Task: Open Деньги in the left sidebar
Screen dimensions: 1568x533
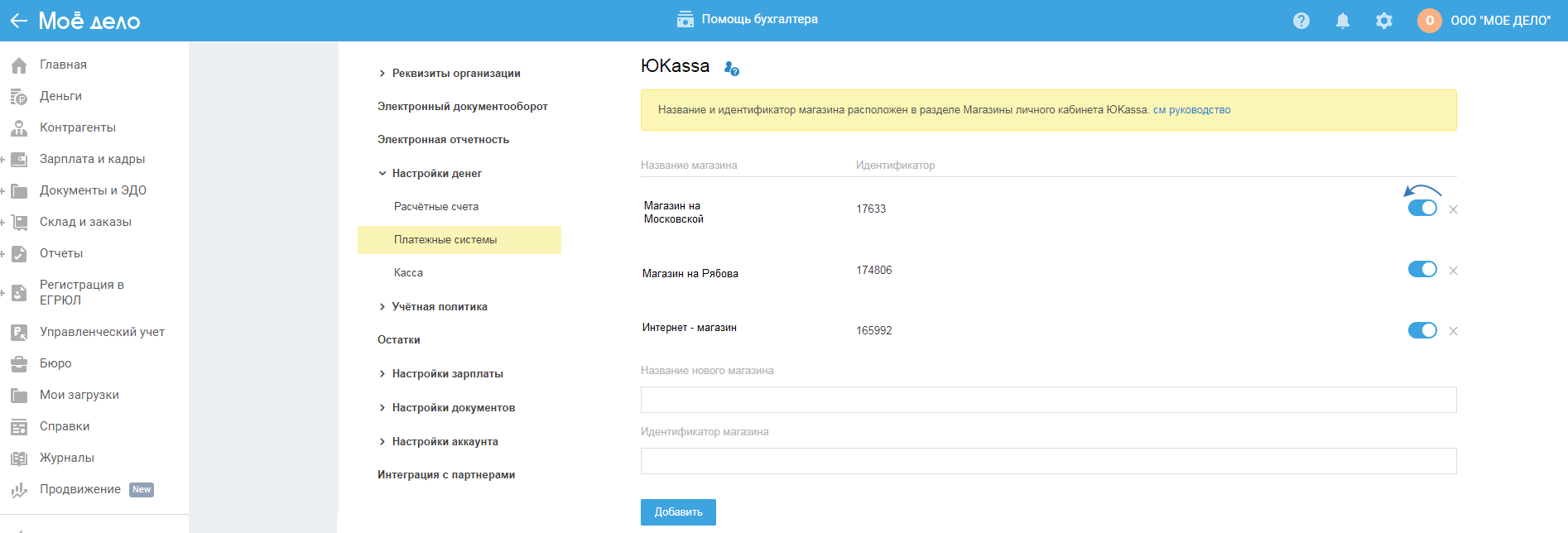Action: coord(60,96)
